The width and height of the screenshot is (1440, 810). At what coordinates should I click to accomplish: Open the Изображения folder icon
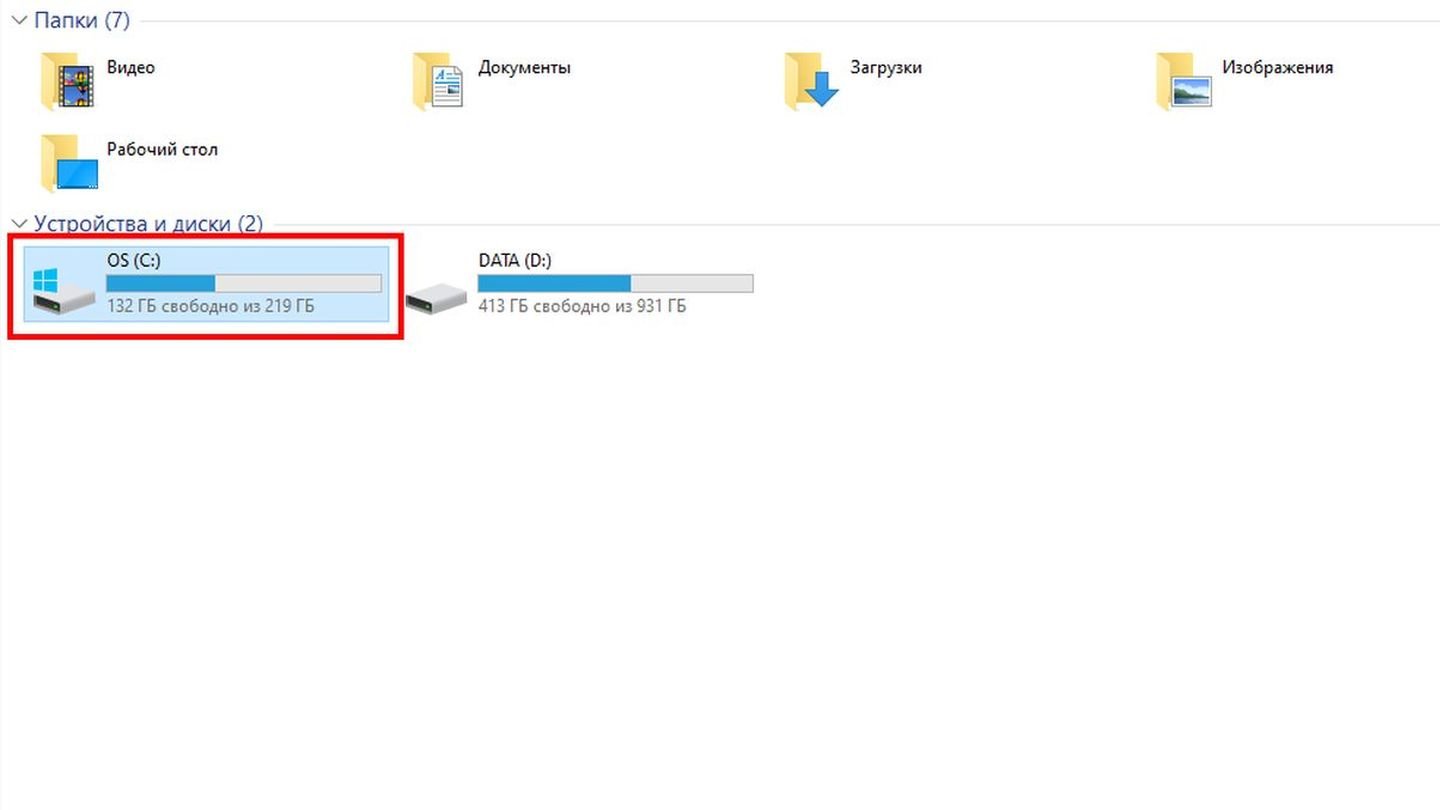[1184, 82]
